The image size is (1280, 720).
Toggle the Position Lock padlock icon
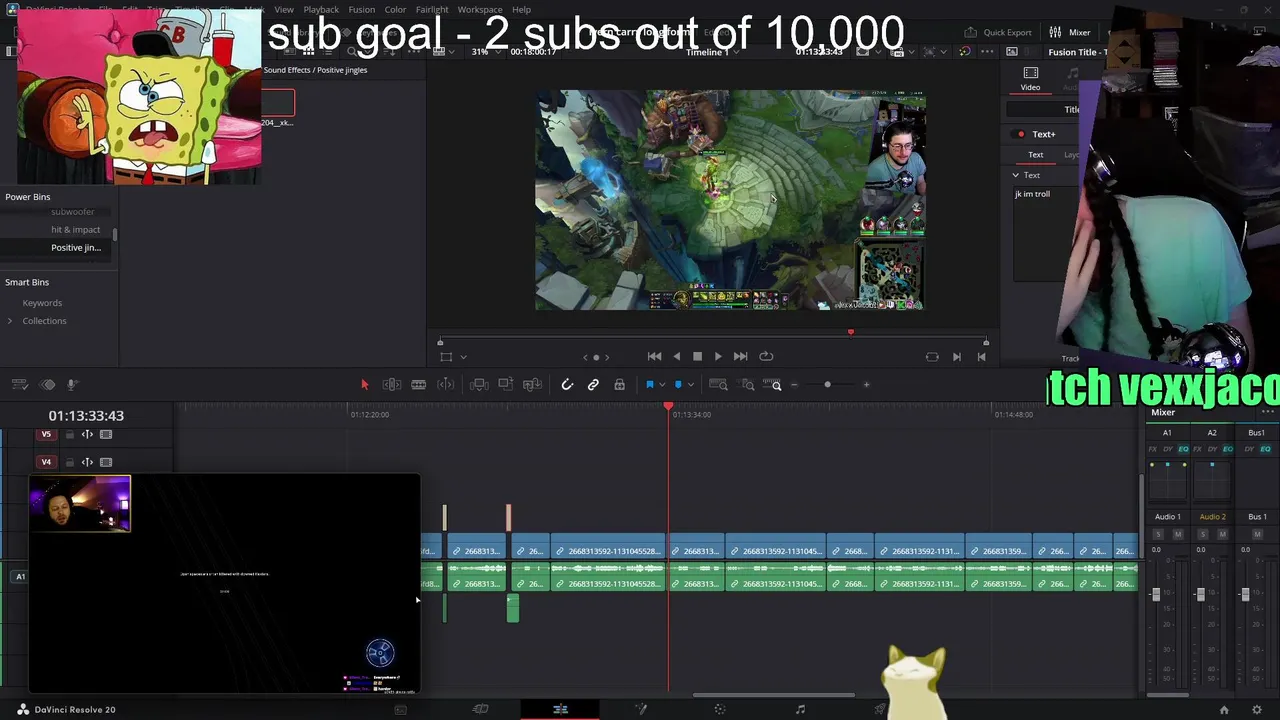[619, 385]
